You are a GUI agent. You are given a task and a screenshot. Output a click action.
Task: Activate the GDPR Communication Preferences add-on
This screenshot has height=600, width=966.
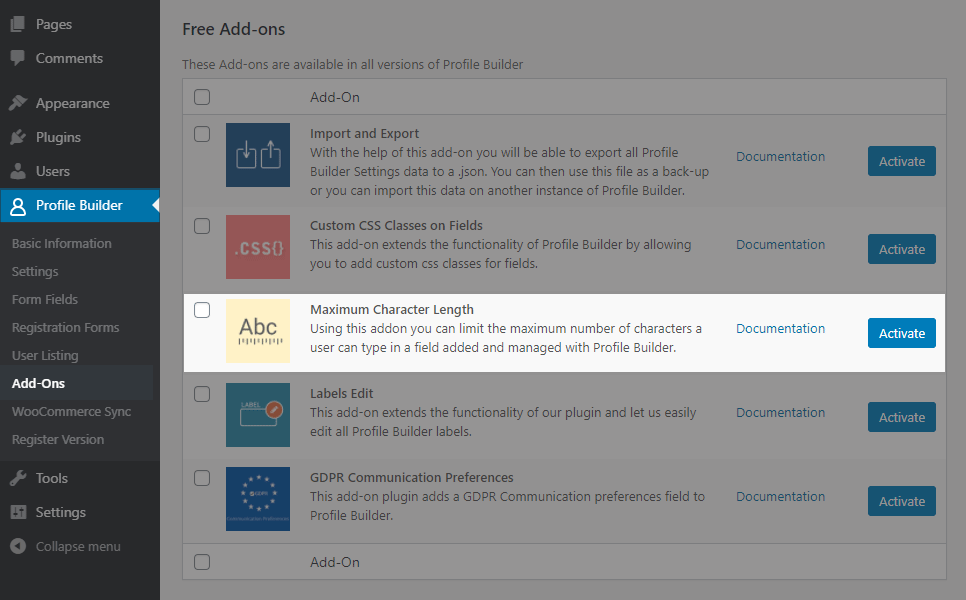click(901, 501)
